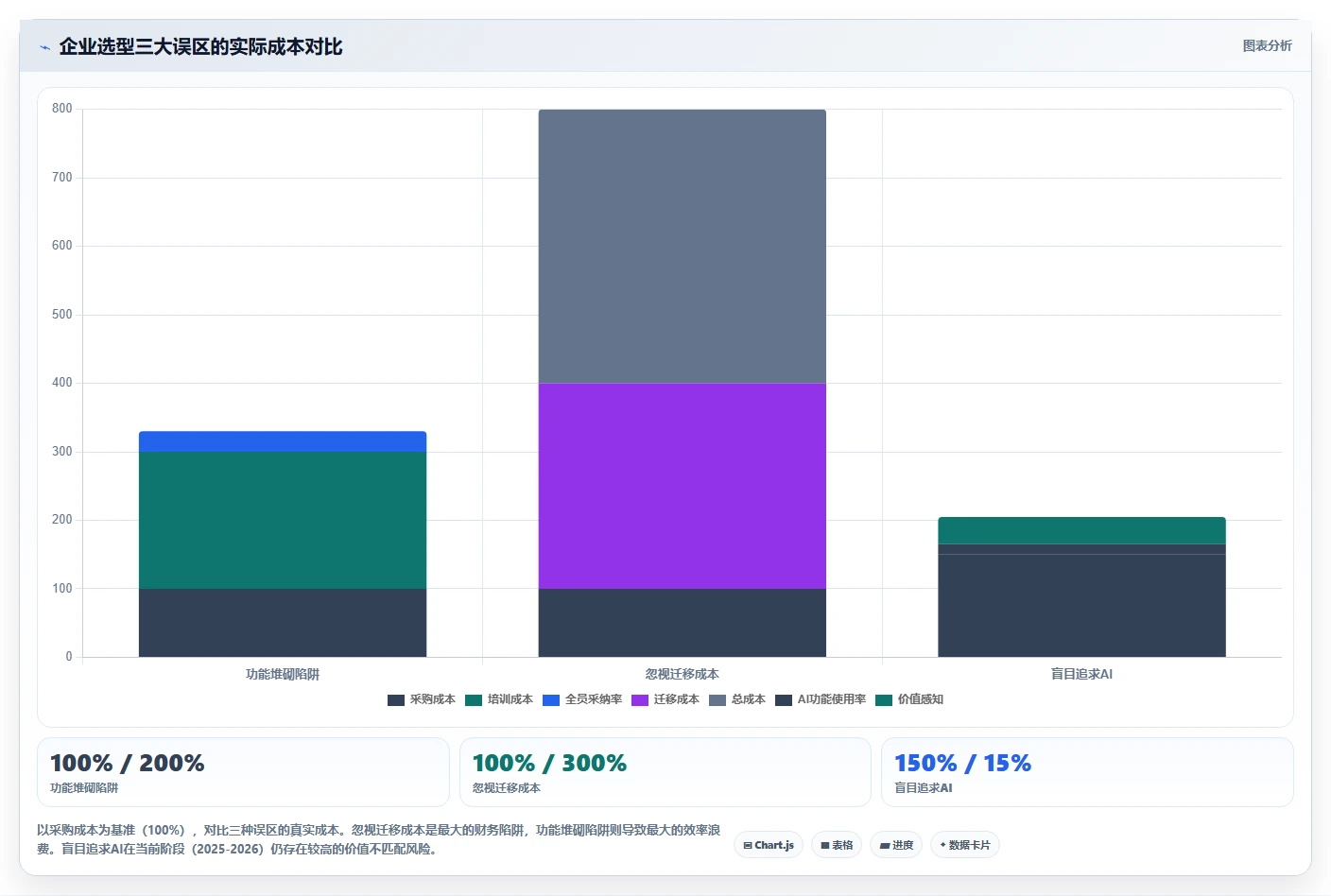Click the 进度 tag
The image size is (1331, 896).
tap(896, 845)
